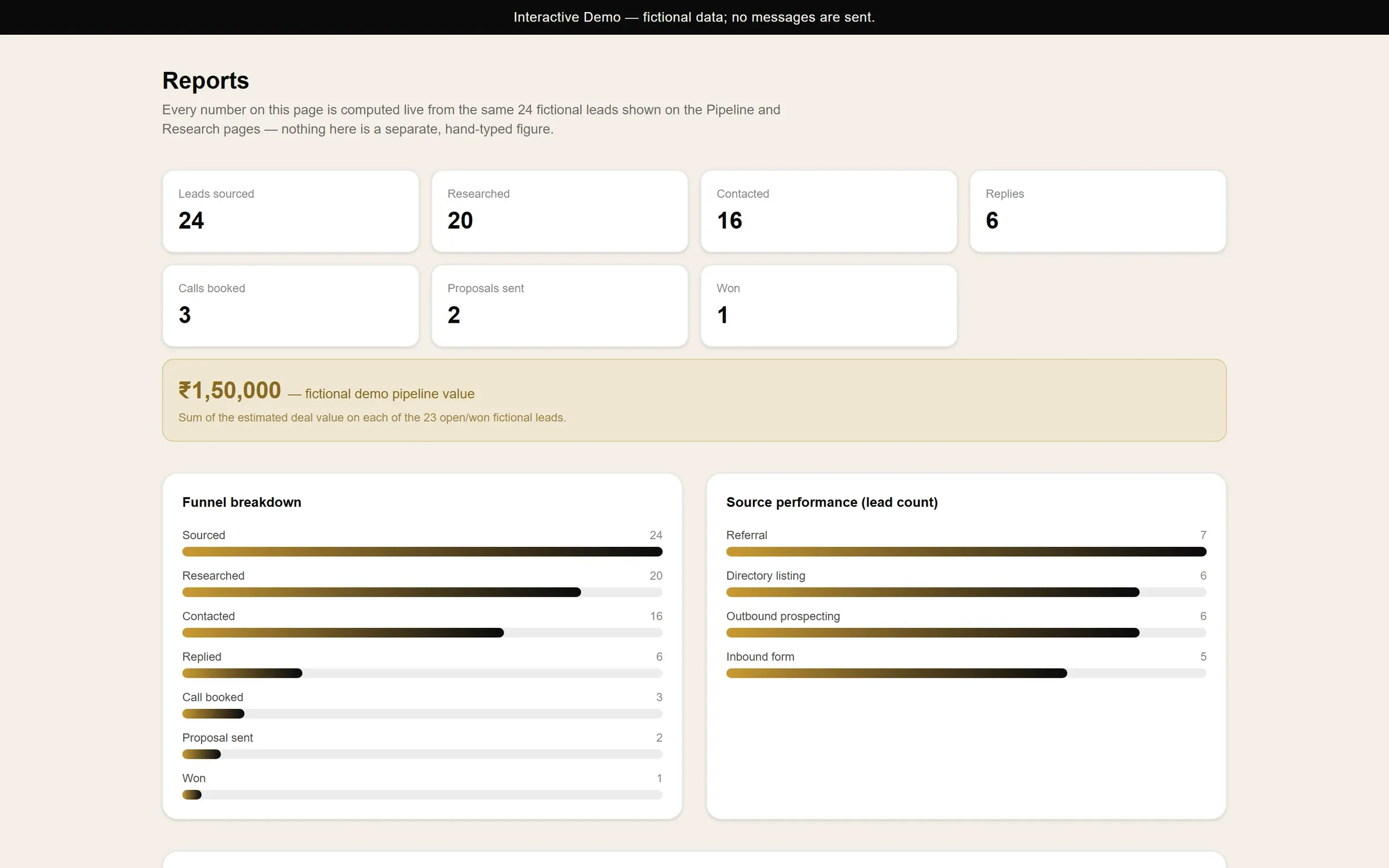Image resolution: width=1389 pixels, height=868 pixels.
Task: Click the Proposal sent label in Funnel breakdown
Action: point(218,738)
